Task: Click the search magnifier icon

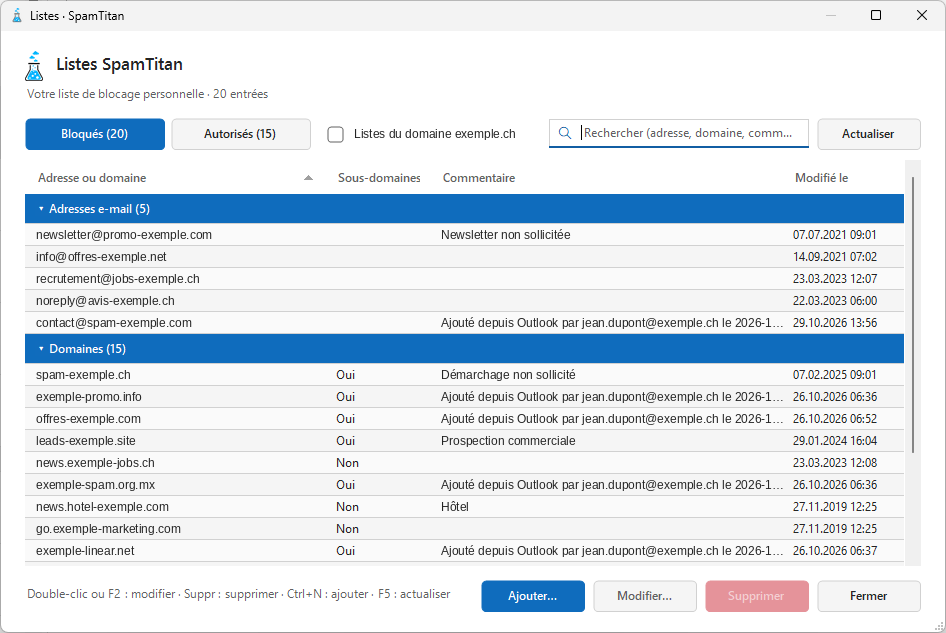Action: coord(565,133)
